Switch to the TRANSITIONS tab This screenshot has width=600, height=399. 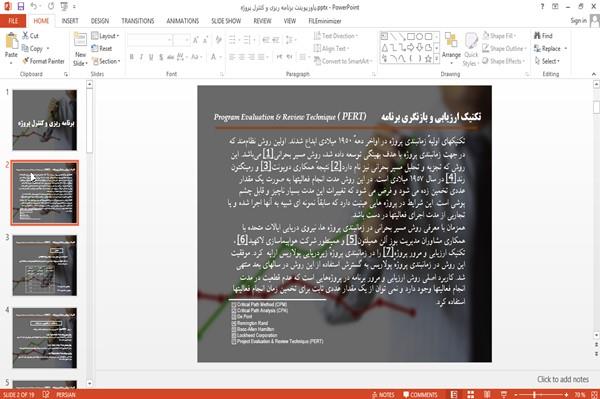[x=137, y=21]
